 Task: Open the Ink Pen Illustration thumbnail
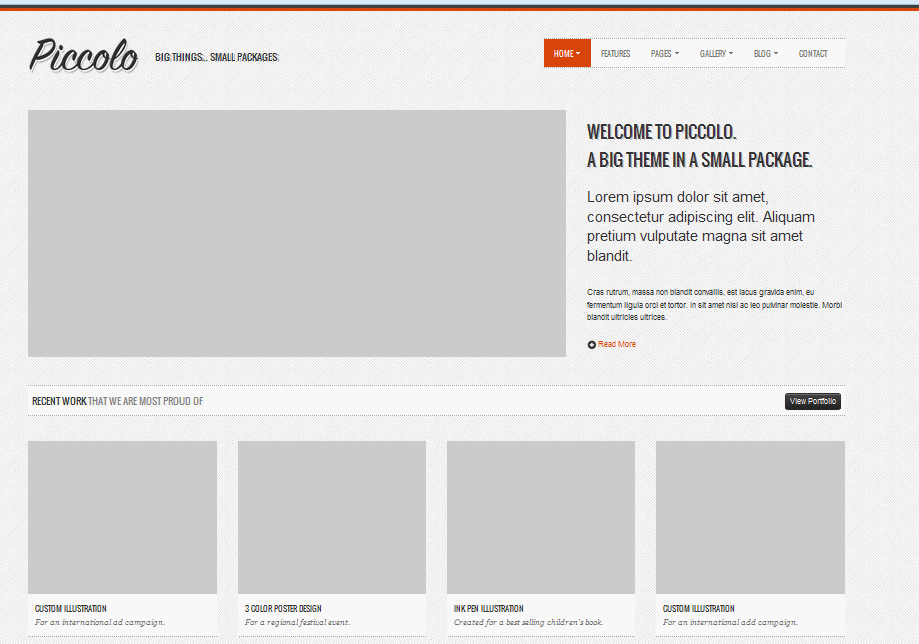[541, 517]
